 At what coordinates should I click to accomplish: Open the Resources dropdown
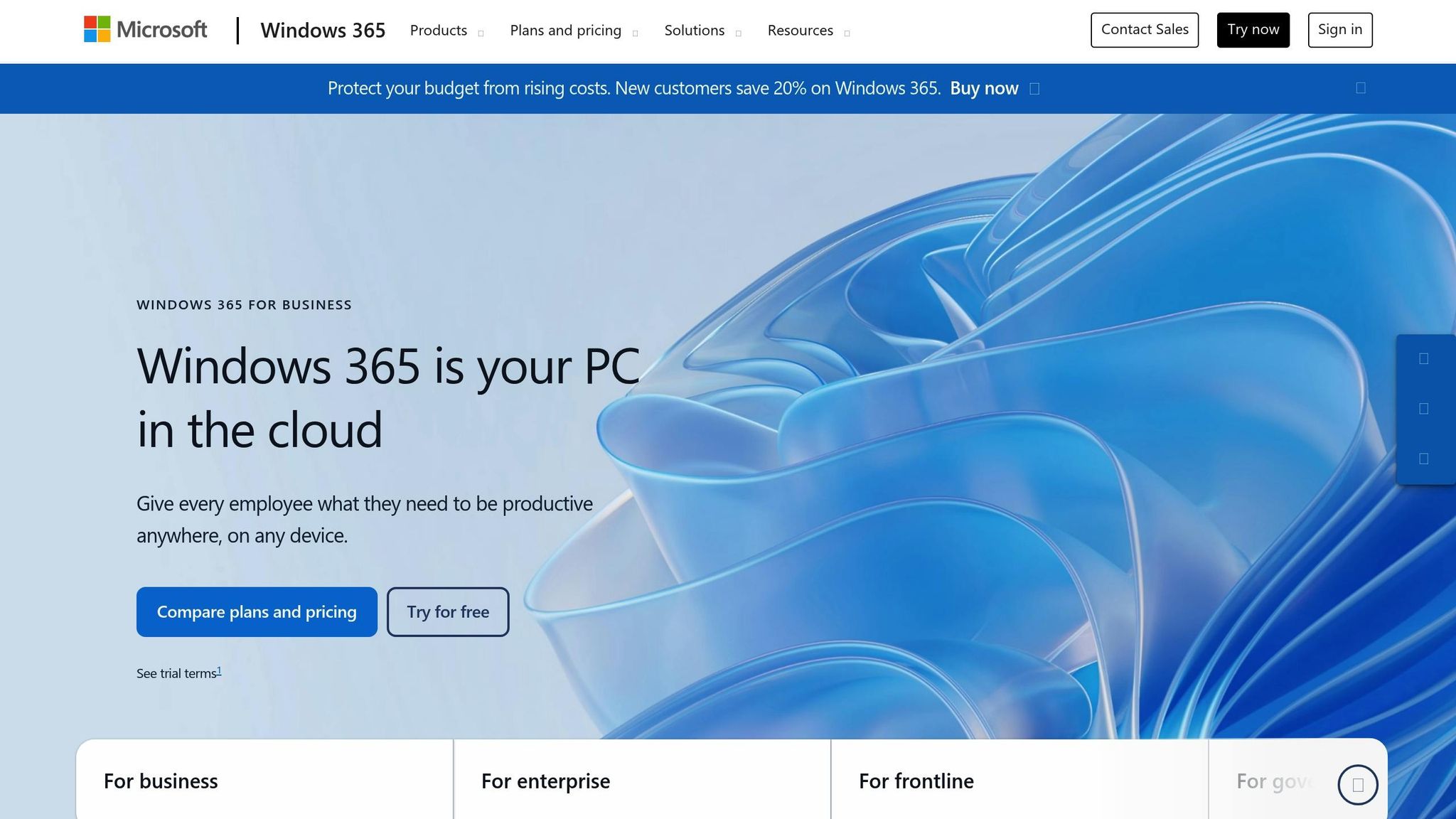coord(808,31)
